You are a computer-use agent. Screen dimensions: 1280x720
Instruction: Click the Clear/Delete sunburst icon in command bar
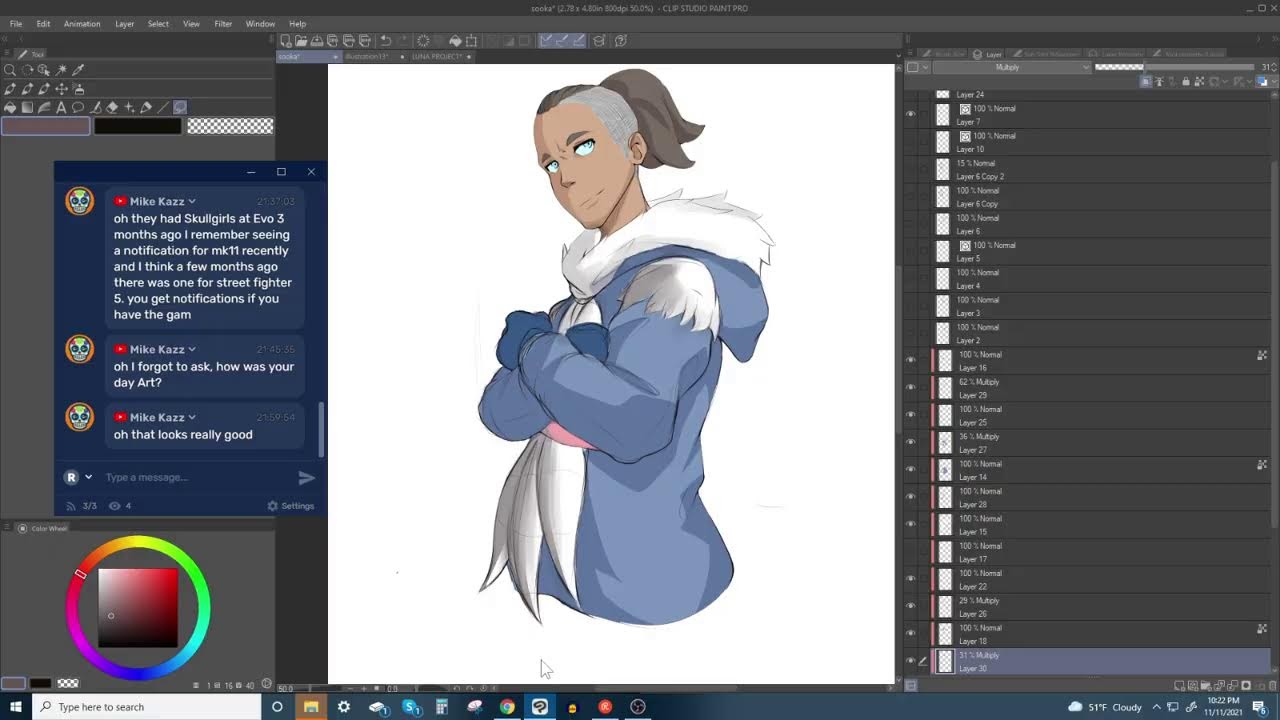(423, 41)
